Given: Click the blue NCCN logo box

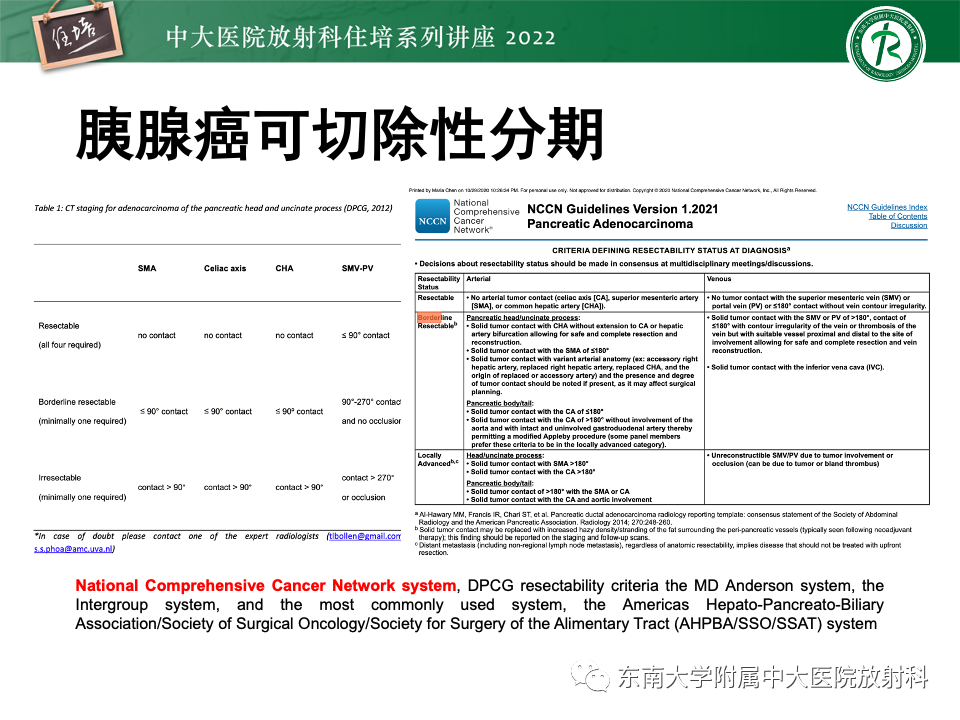Looking at the screenshot, I should [432, 217].
